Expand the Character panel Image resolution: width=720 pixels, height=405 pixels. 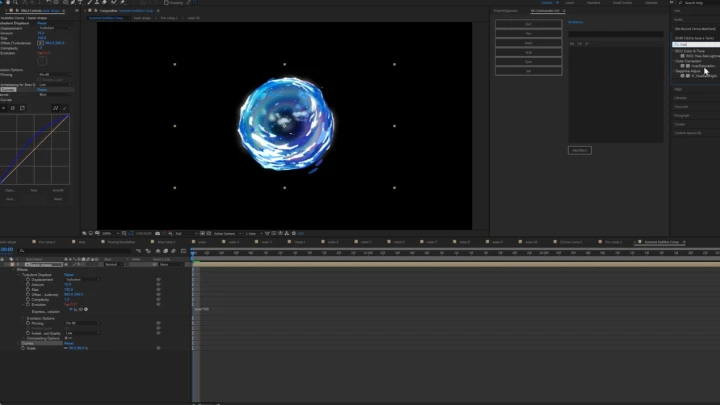[x=681, y=107]
